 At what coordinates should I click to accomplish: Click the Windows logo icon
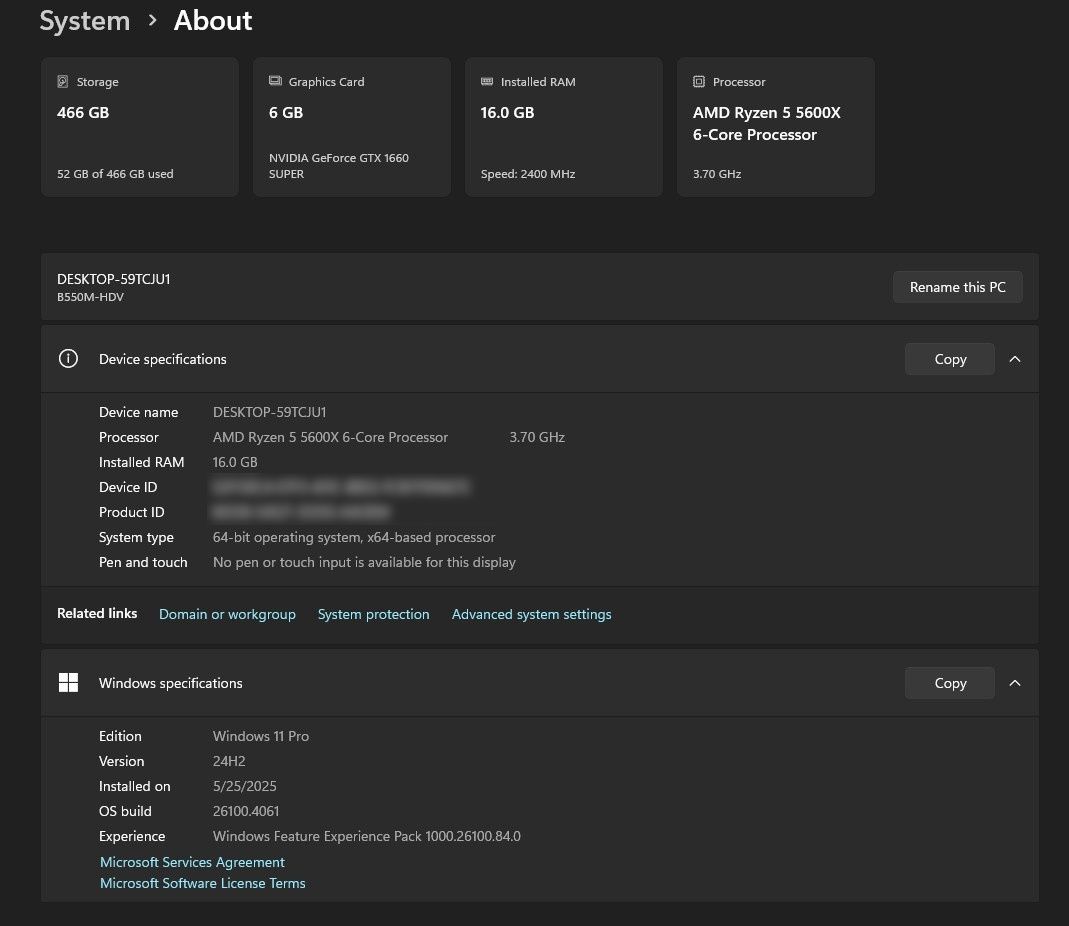(x=68, y=683)
